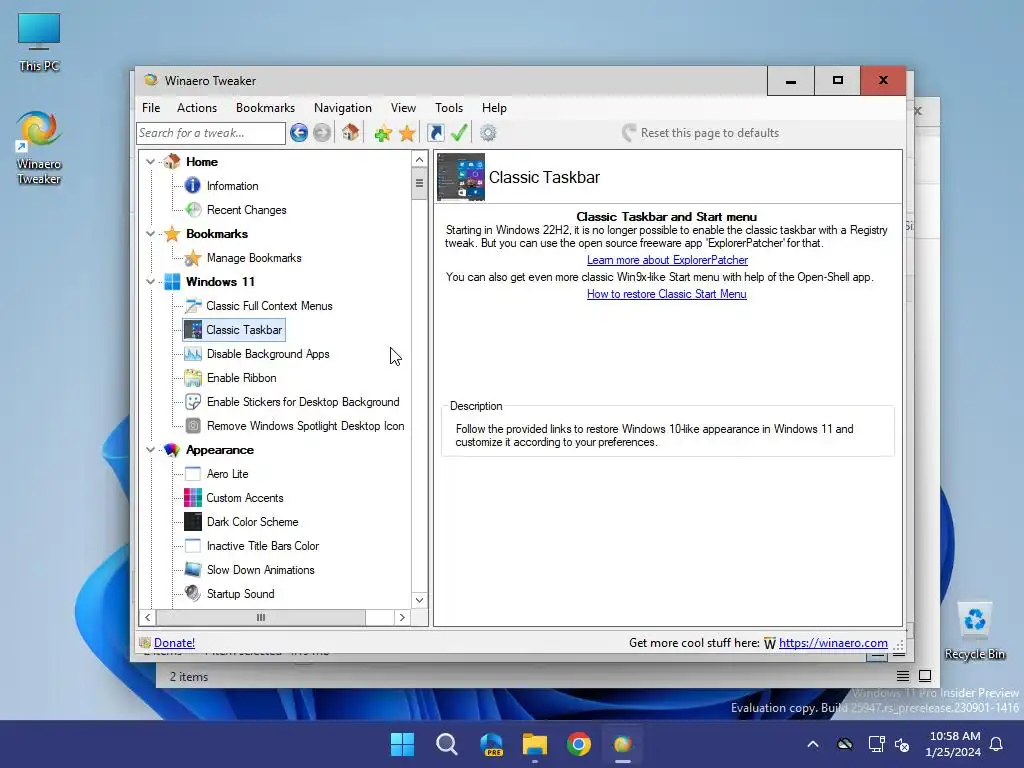This screenshot has height=768, width=1024.
Task: Launch Google Chrome from taskbar
Action: coord(579,744)
